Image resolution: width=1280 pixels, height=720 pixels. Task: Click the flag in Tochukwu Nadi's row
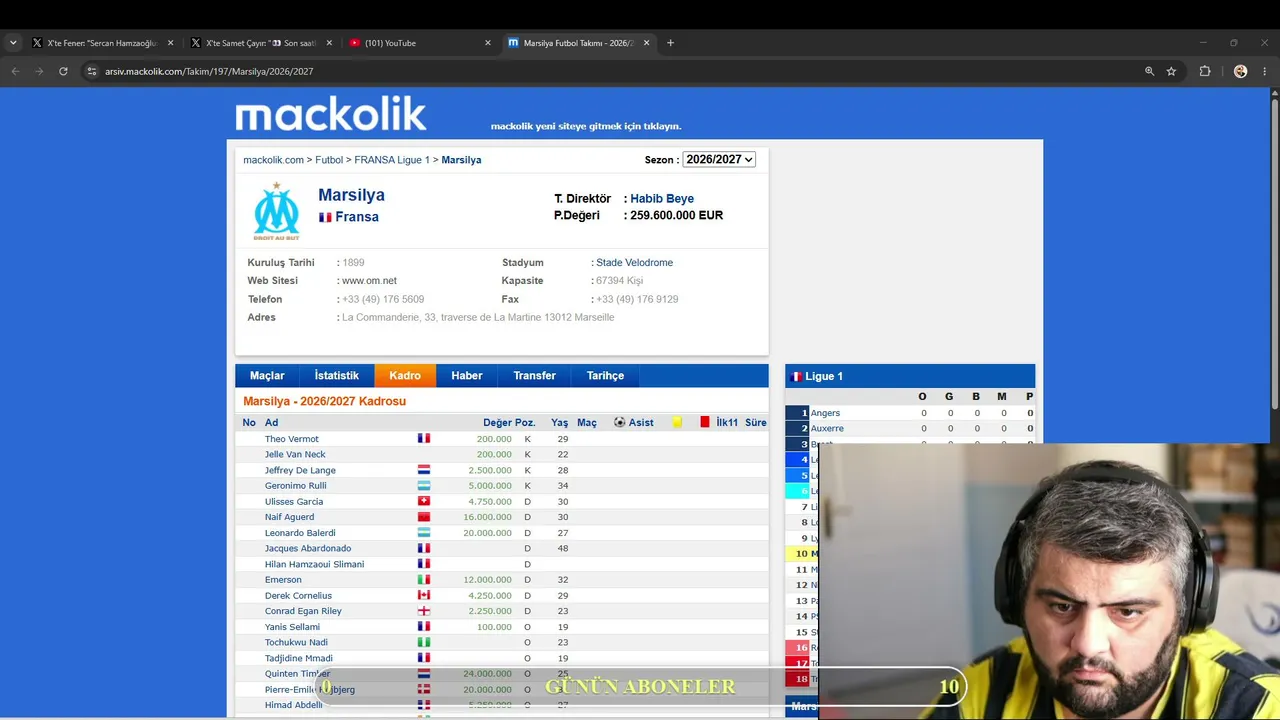pos(424,643)
